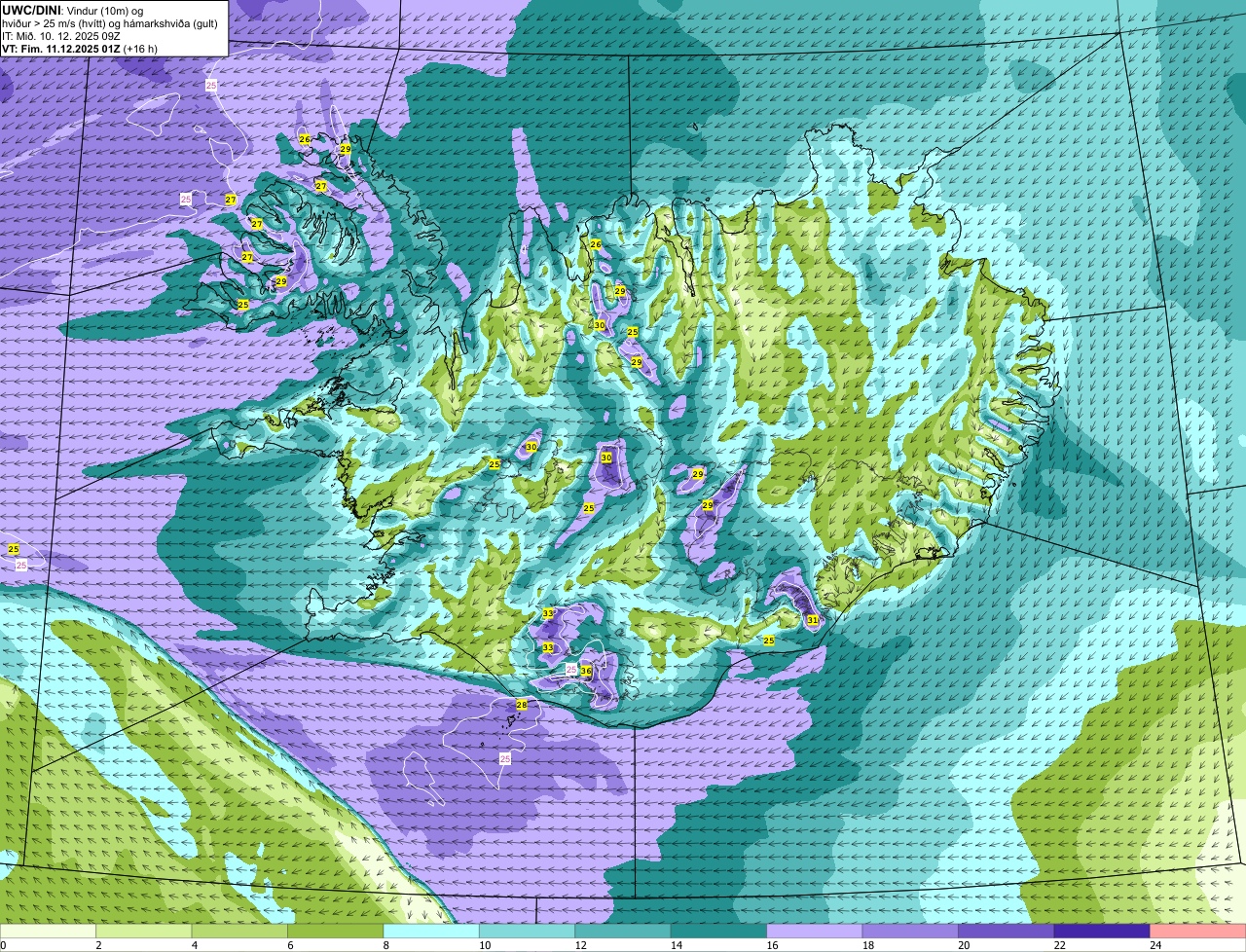This screenshot has width=1246, height=952.
Task: Select the legend color band between 8 and 10
Action: [432, 931]
